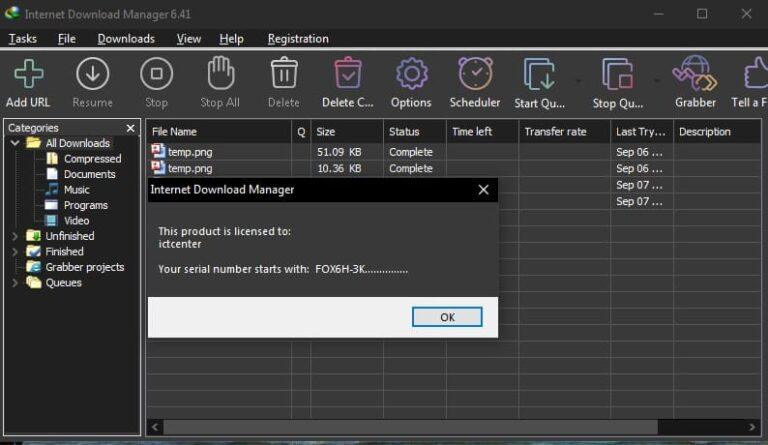The image size is (768, 445).
Task: Expand the Queues tree node
Action: coord(15,283)
